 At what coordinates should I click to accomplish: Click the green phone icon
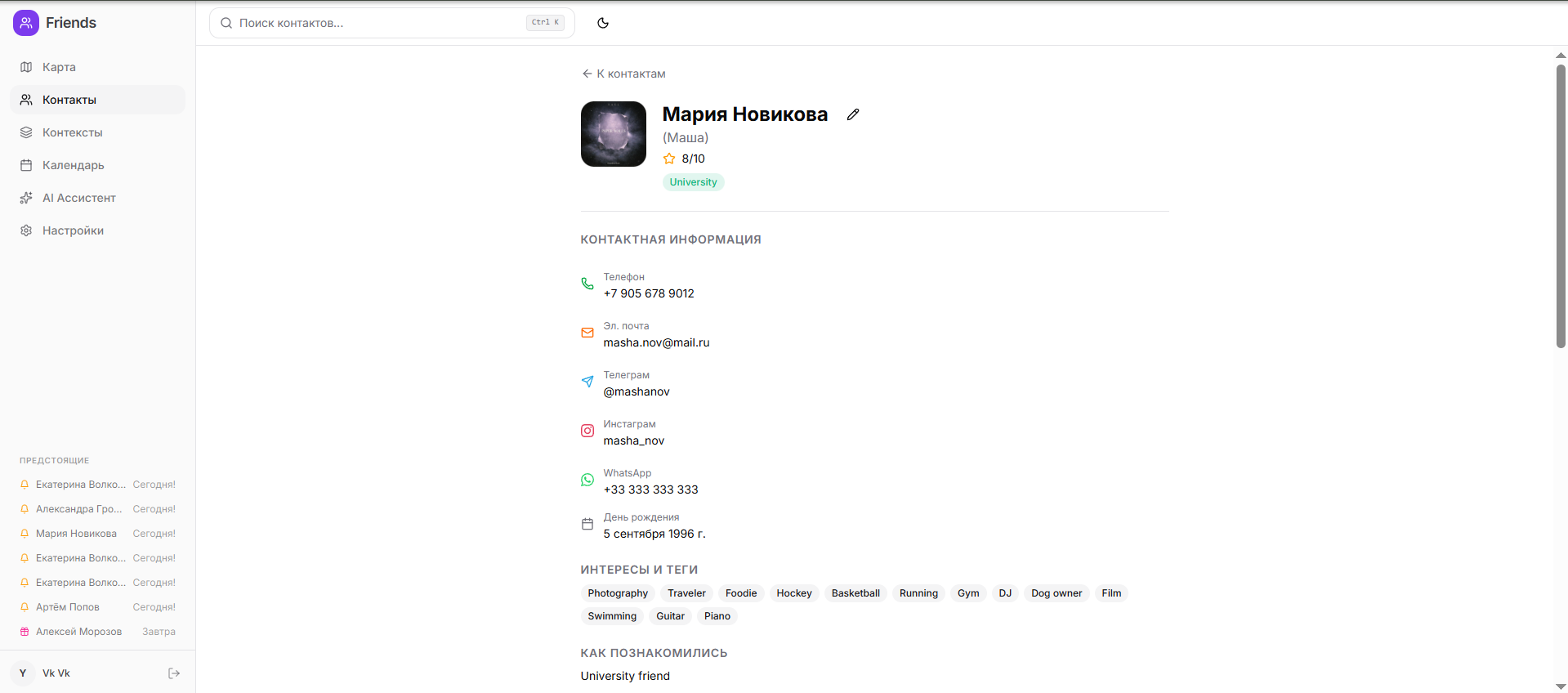coord(587,284)
